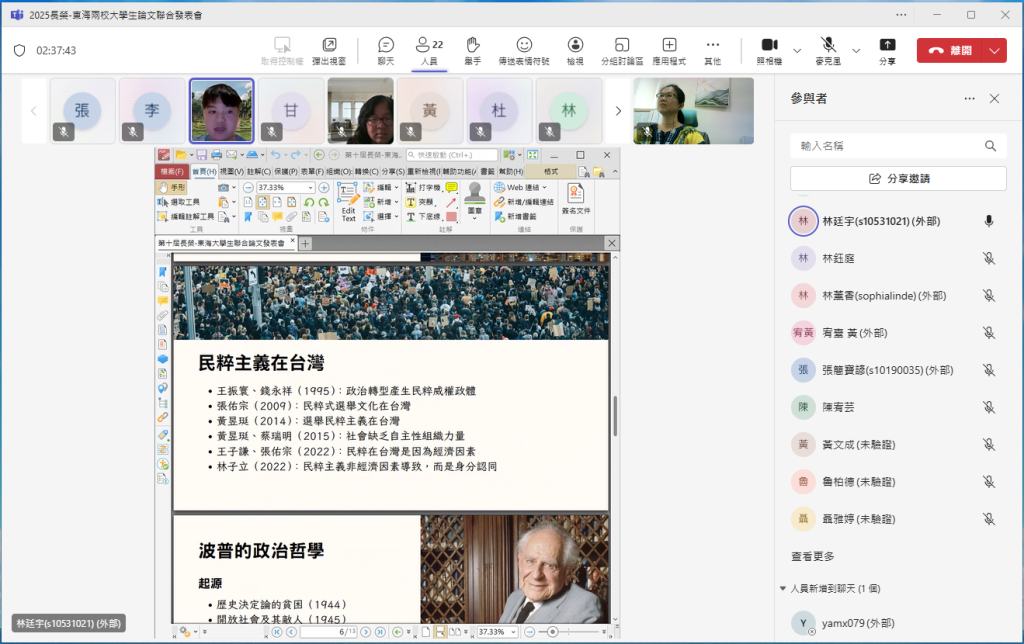Select the Highlight (突顯) tool

[x=419, y=202]
